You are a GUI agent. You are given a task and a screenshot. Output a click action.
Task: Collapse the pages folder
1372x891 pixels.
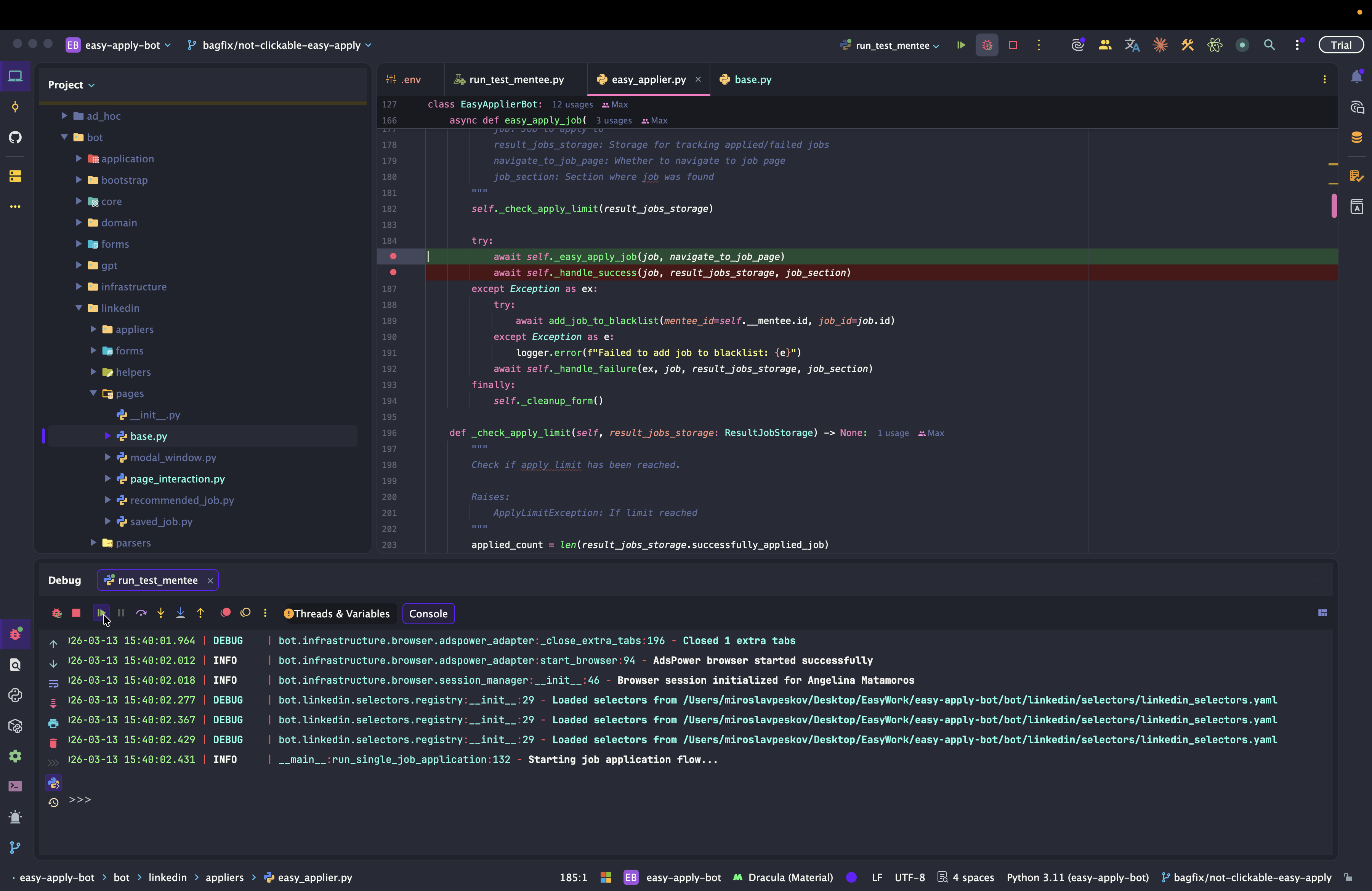pos(93,393)
